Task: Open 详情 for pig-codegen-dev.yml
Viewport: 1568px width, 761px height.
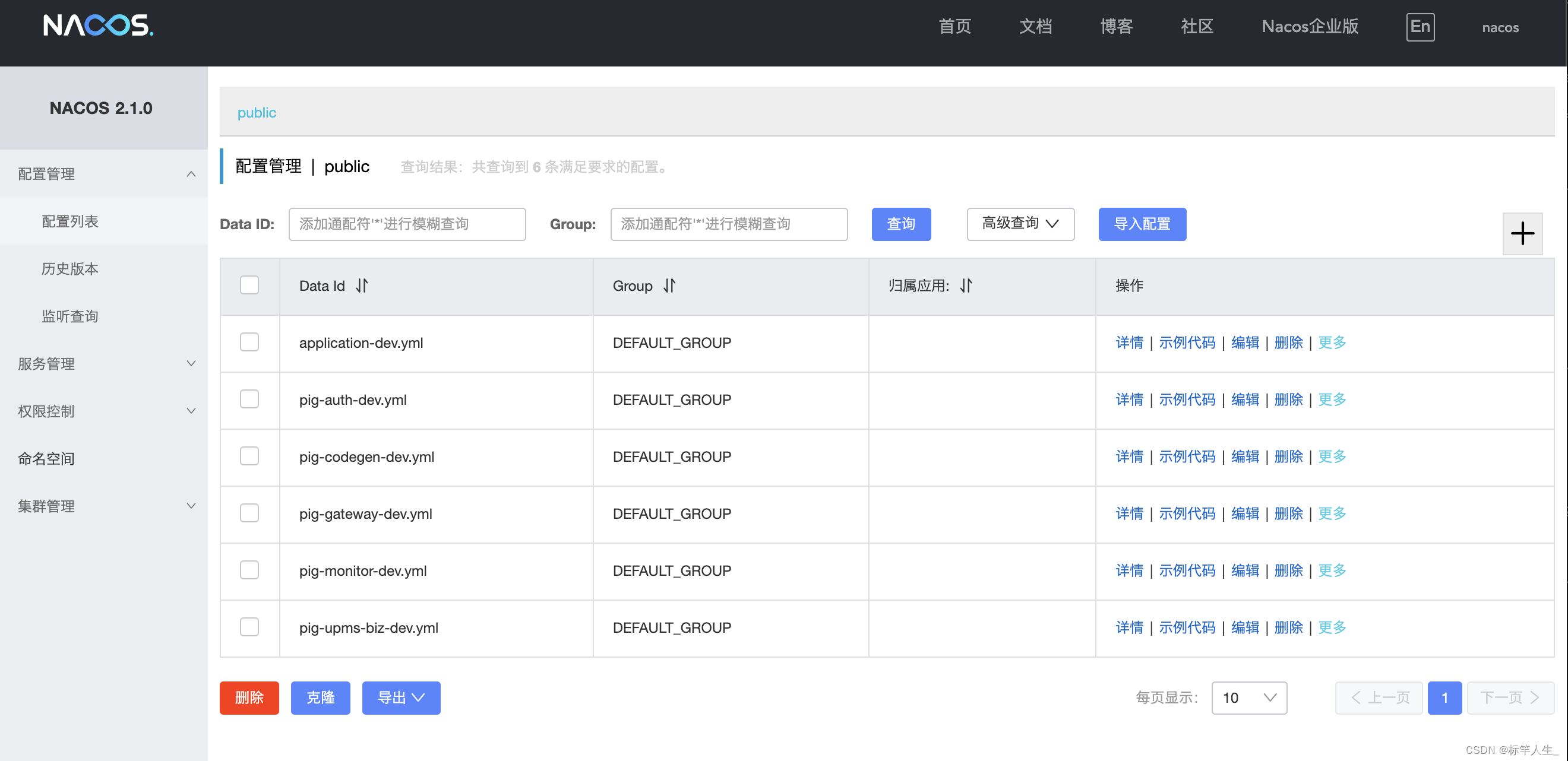Action: click(x=1129, y=456)
